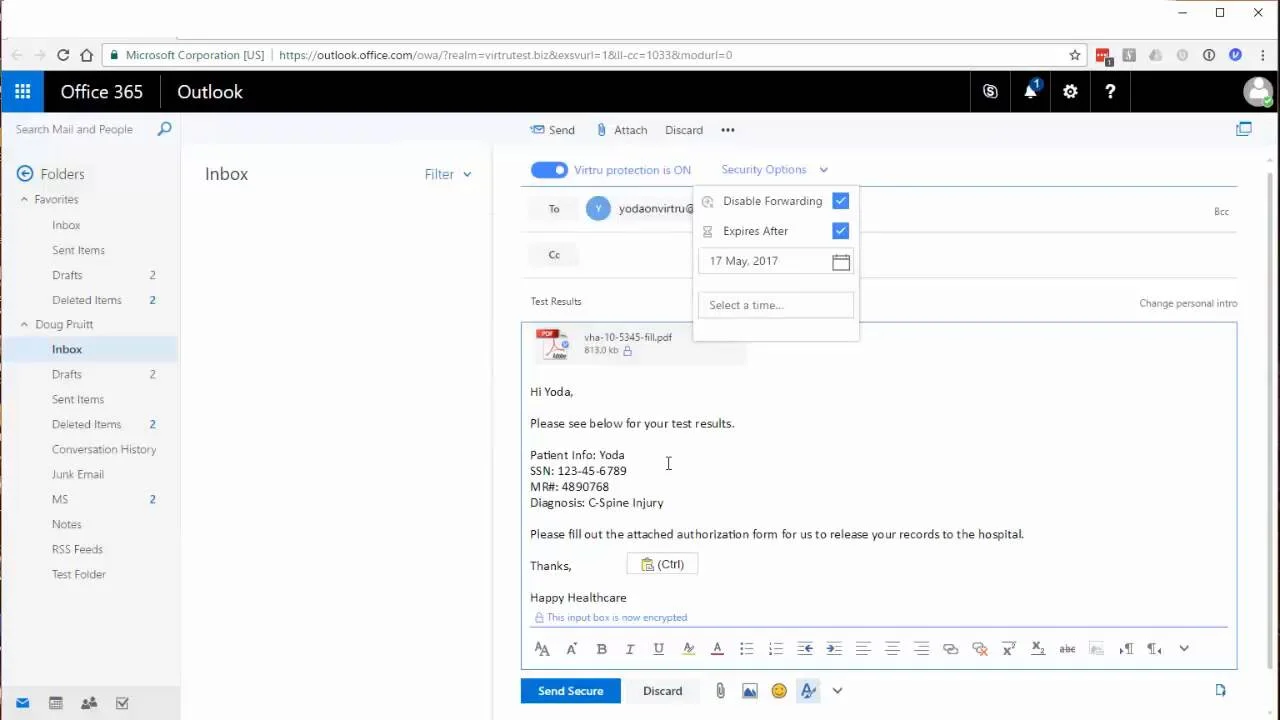Switch to Calendar in bottom navigation

coord(56,703)
